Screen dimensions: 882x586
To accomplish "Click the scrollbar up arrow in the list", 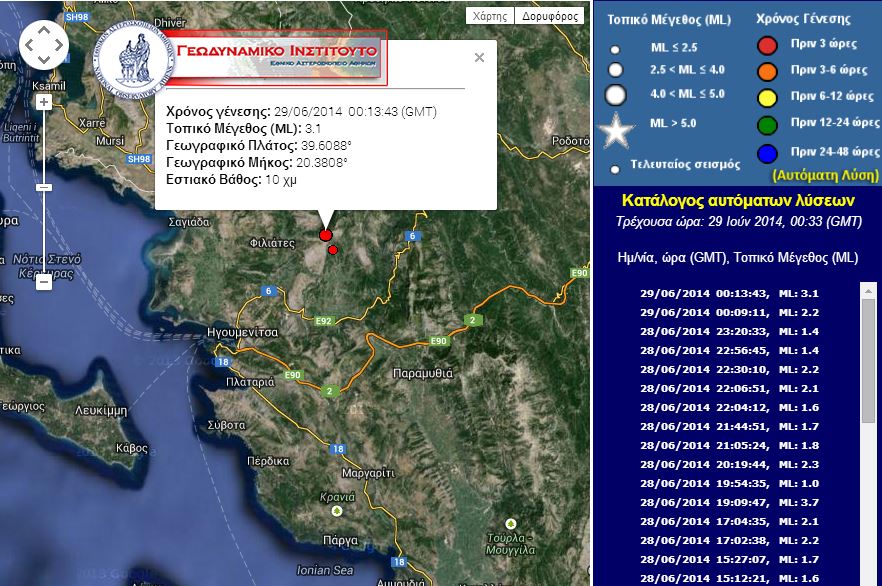I will 866,291.
